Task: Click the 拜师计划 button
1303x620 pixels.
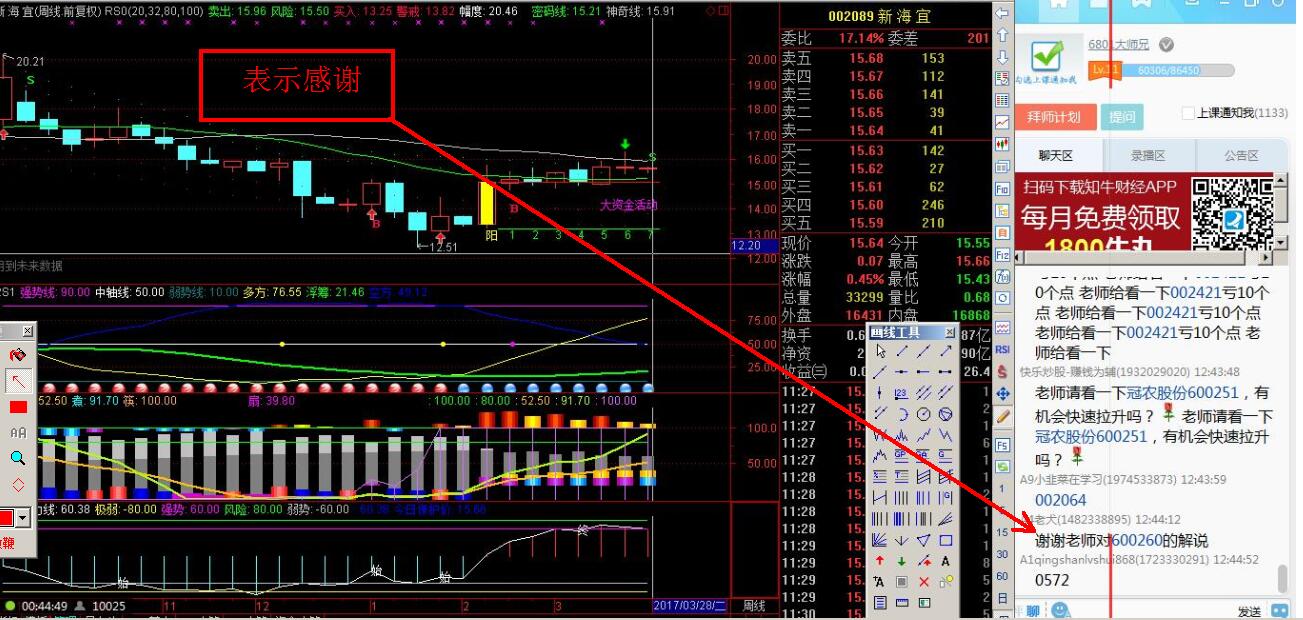Action: click(x=1054, y=117)
